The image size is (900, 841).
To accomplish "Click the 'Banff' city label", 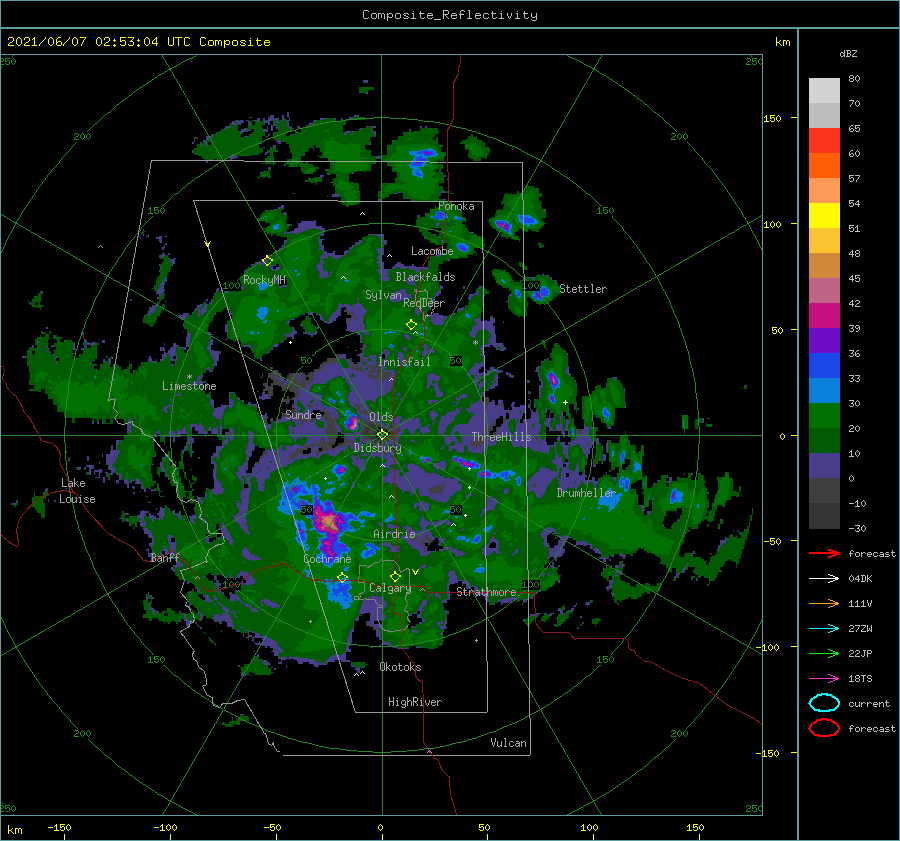I will pos(165,557).
